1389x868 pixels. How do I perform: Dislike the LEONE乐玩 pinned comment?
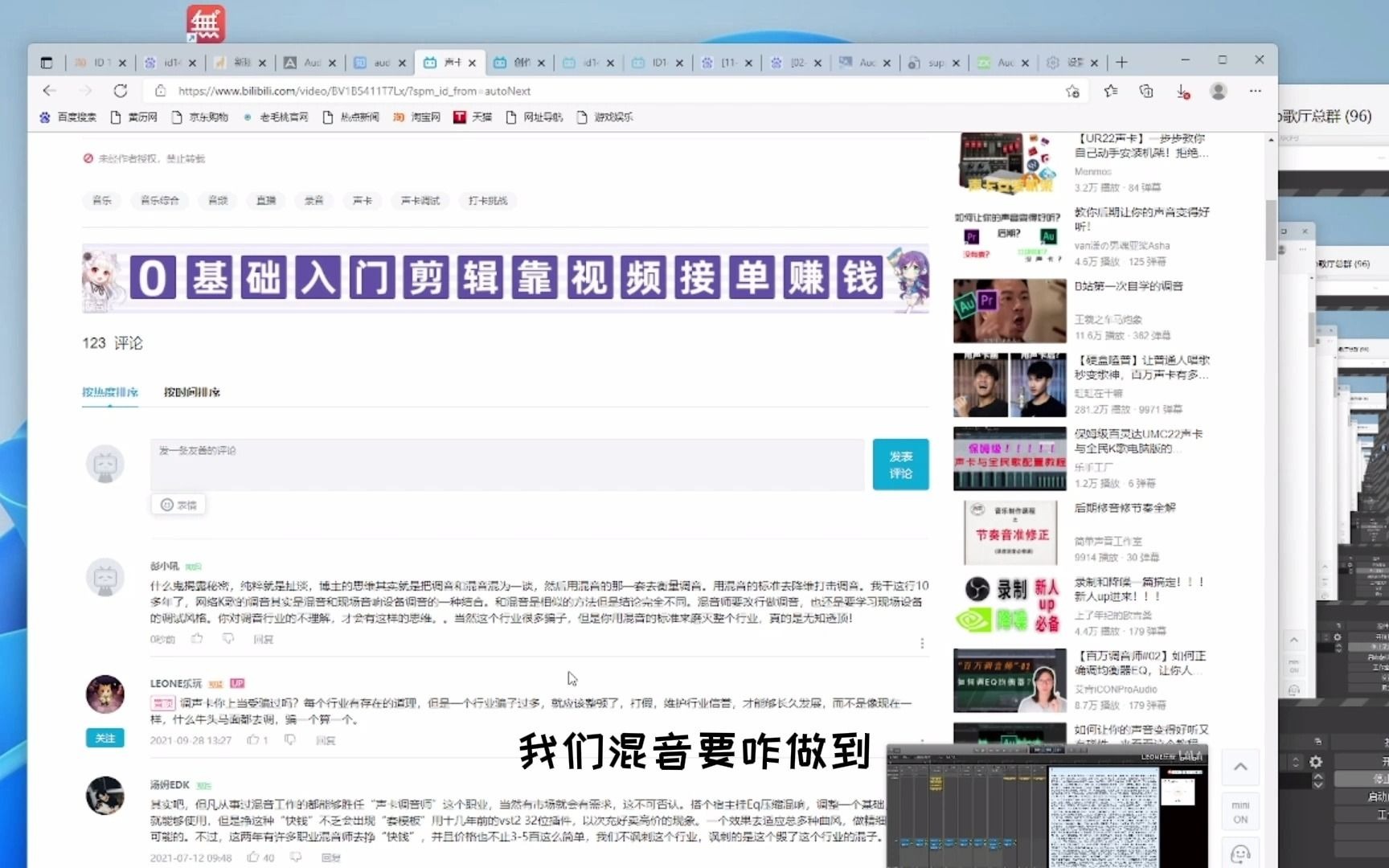tap(290, 740)
